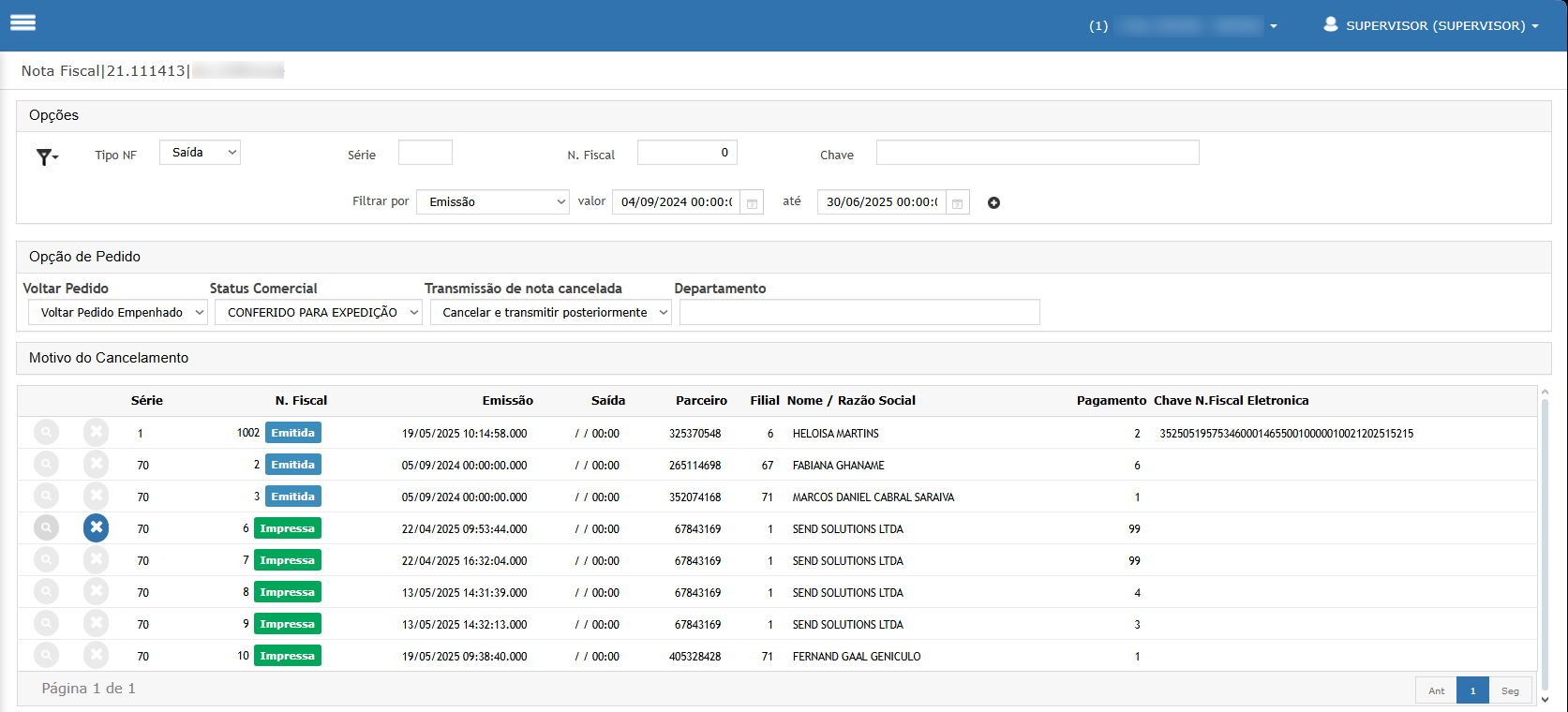This screenshot has width=1568, height=712.
Task: Click Motivo do Cancelamento panel header
Action: tap(784, 358)
